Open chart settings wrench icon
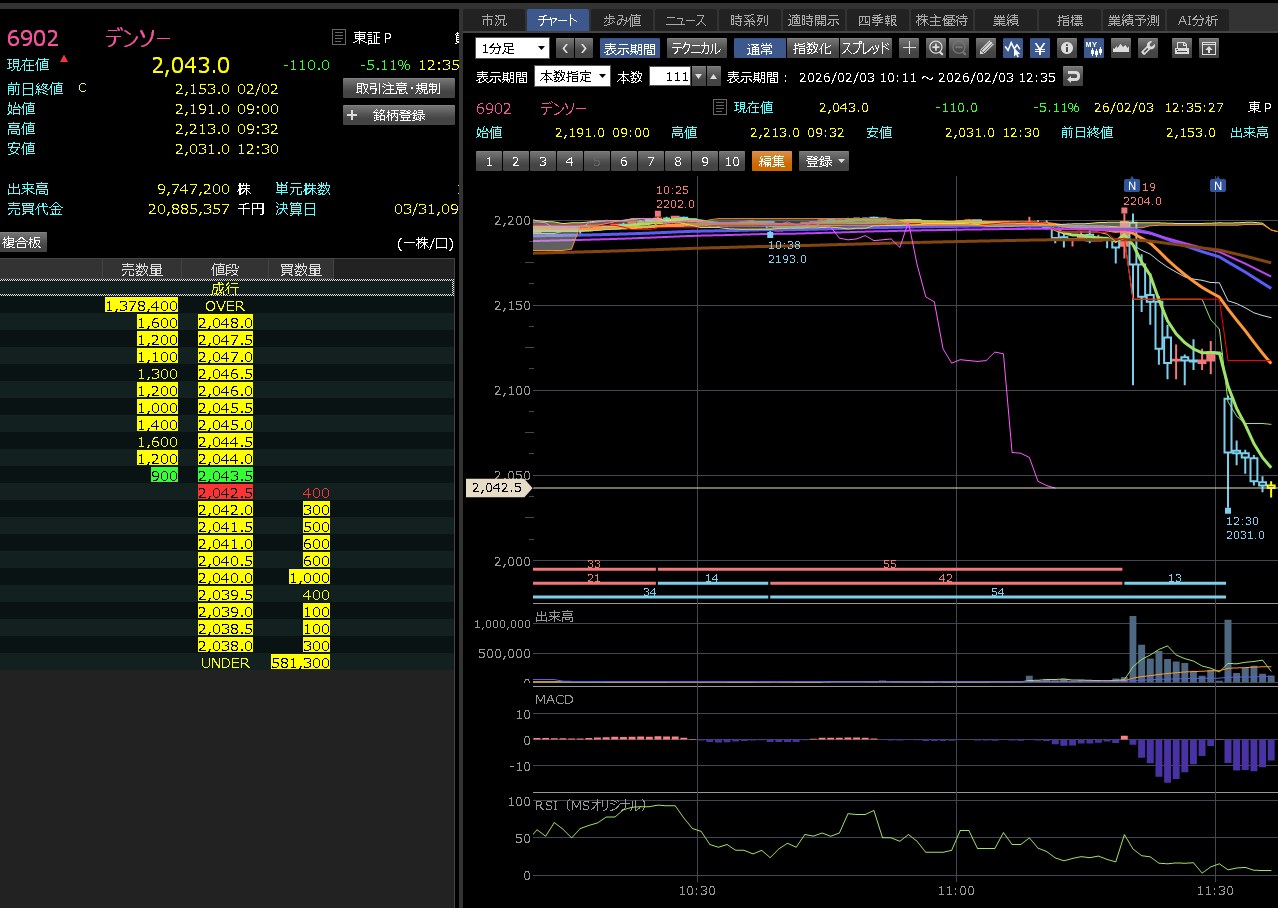Image resolution: width=1278 pixels, height=908 pixels. [1148, 48]
